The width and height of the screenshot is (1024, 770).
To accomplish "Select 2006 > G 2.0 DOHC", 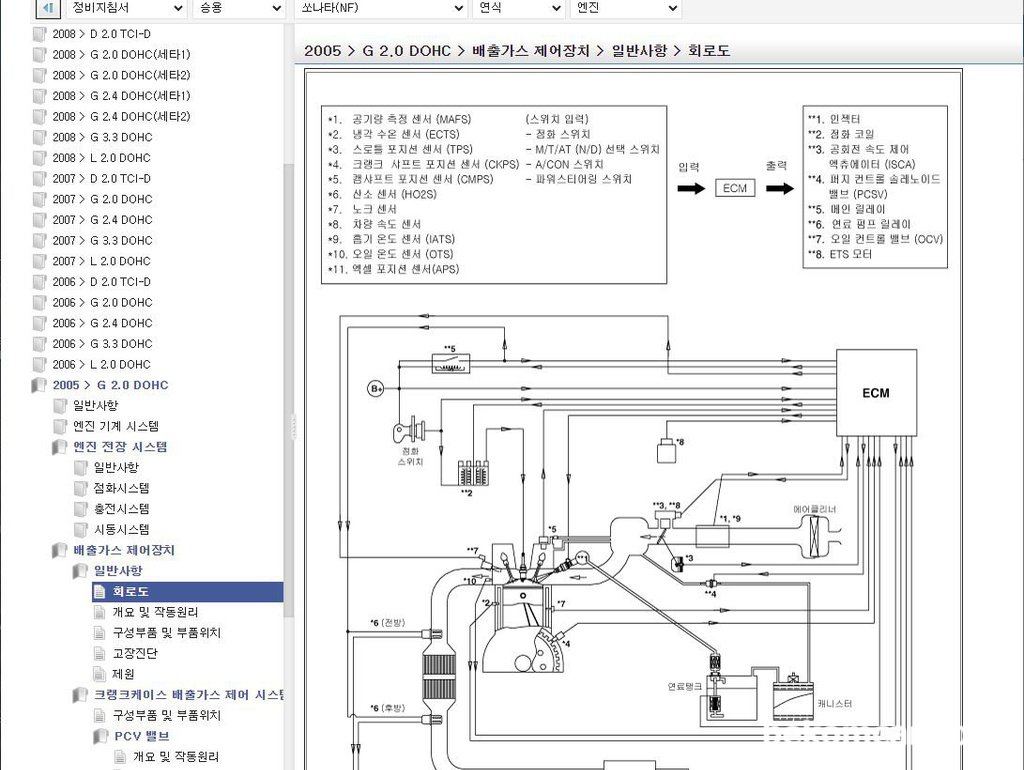I will (103, 302).
